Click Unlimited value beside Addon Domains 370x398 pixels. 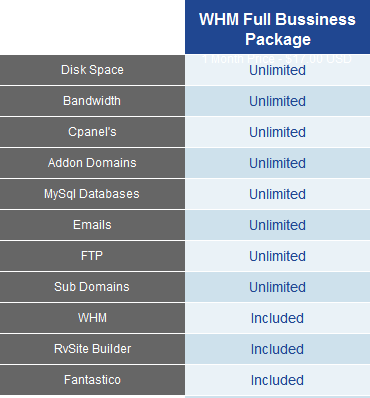pos(277,163)
